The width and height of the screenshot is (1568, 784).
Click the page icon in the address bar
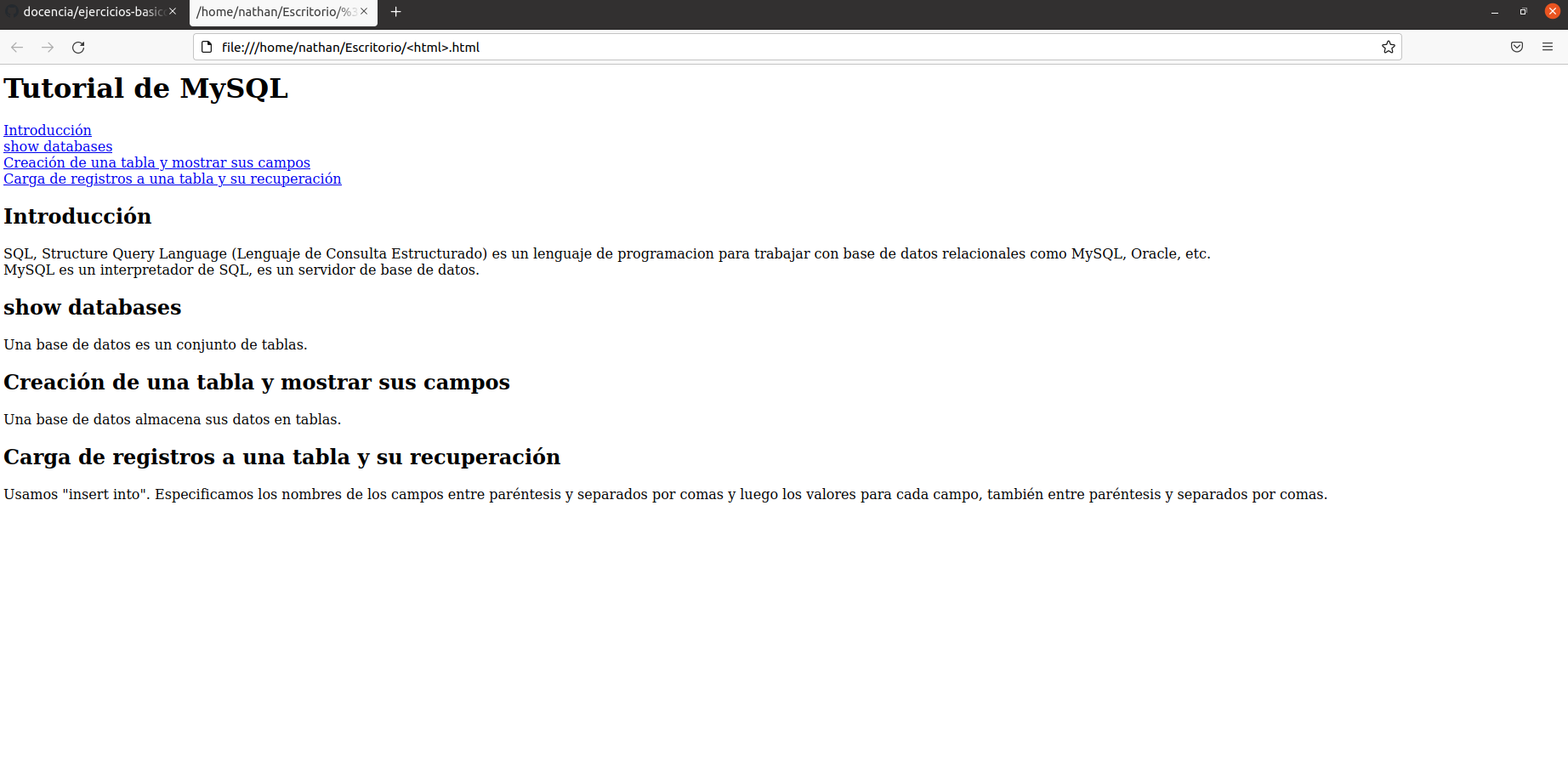207,47
